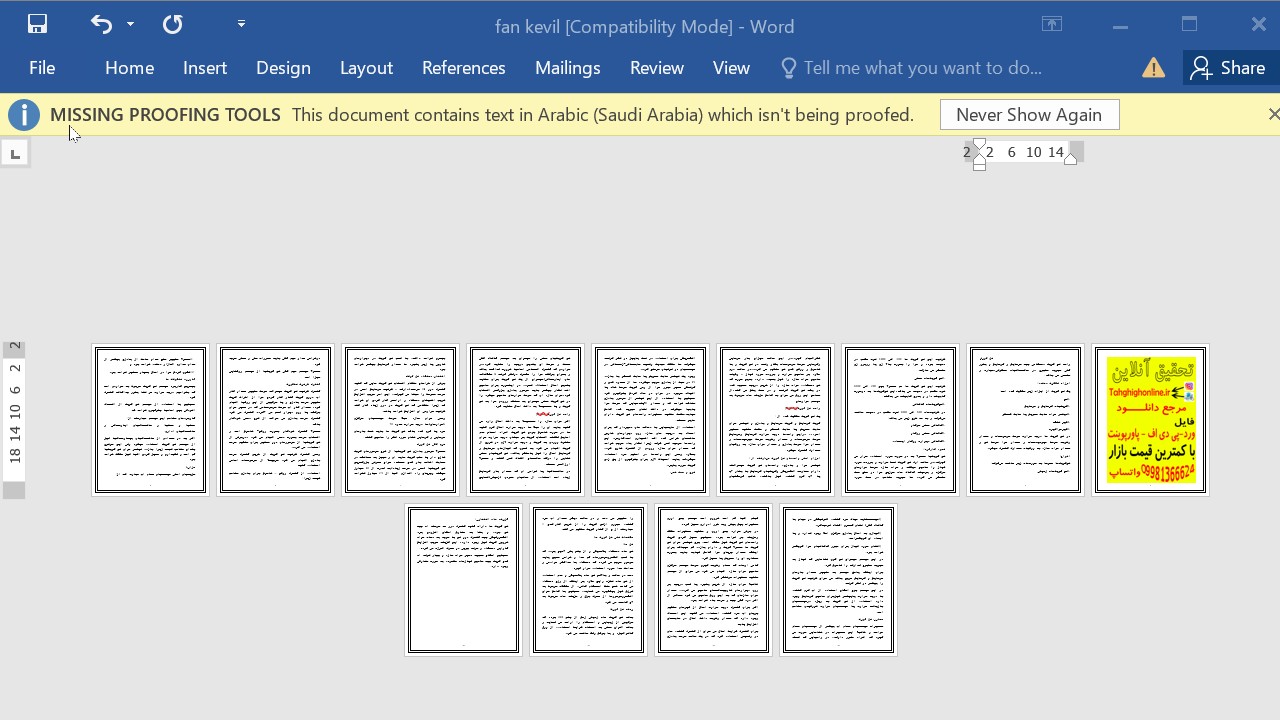Click Tahghighonline.ir text on yellow page

coord(1138,393)
